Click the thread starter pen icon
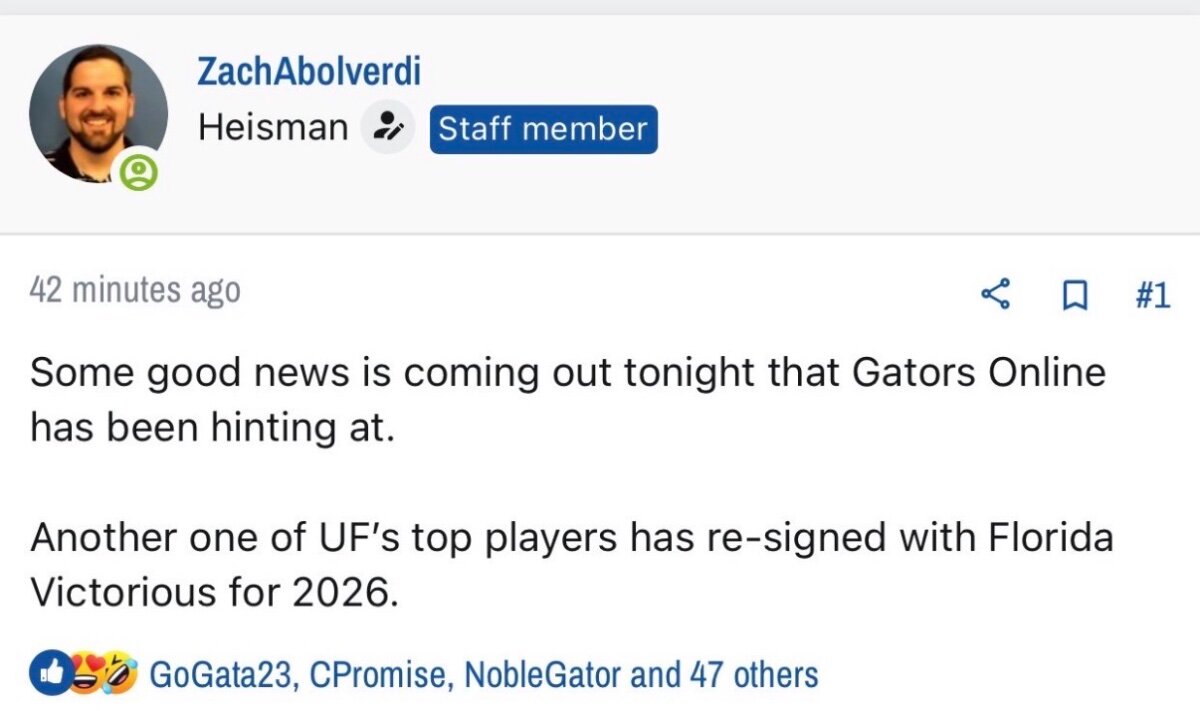 (x=387, y=129)
